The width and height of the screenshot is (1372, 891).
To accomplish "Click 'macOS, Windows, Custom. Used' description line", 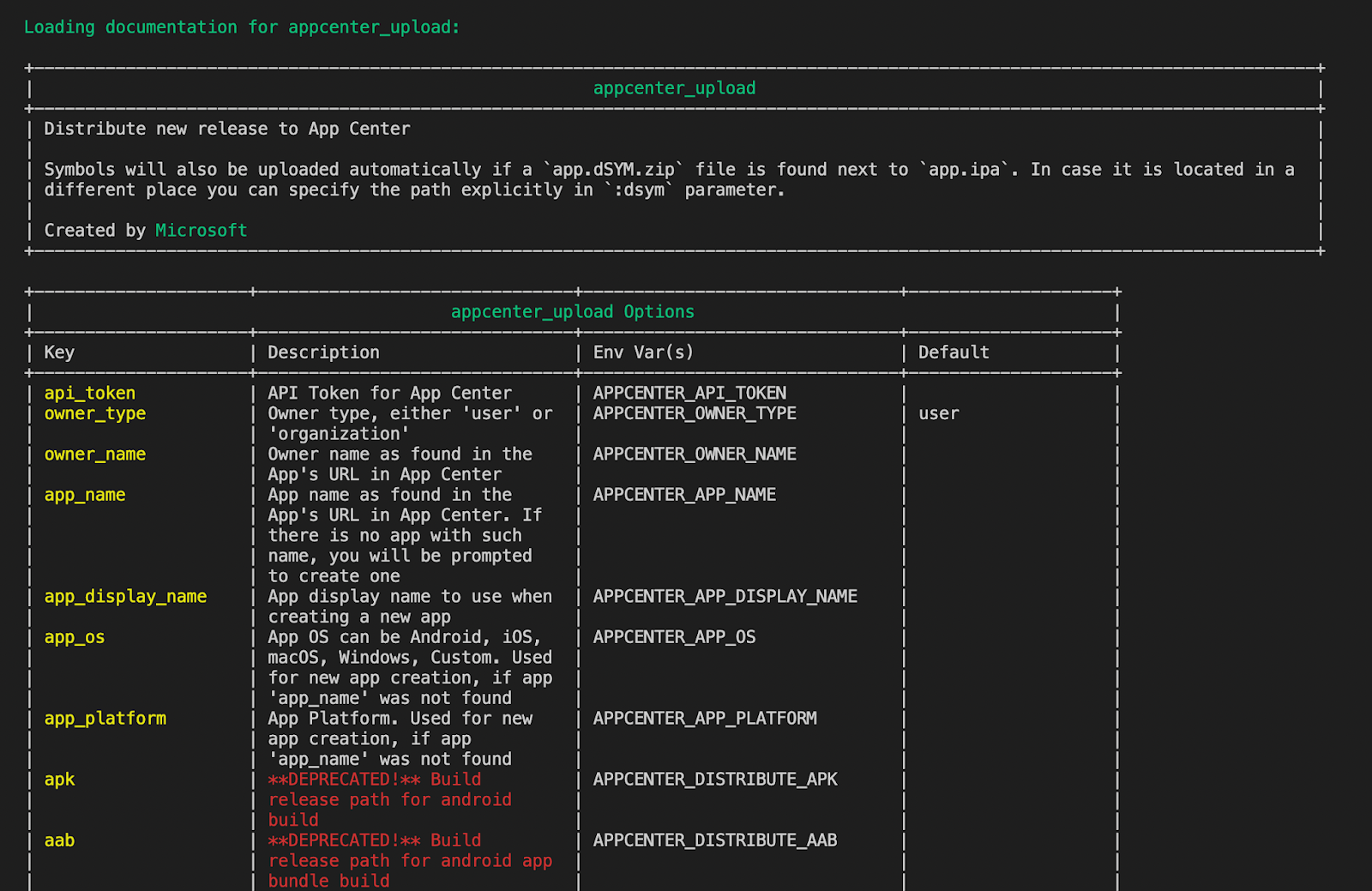I will 410,658.
